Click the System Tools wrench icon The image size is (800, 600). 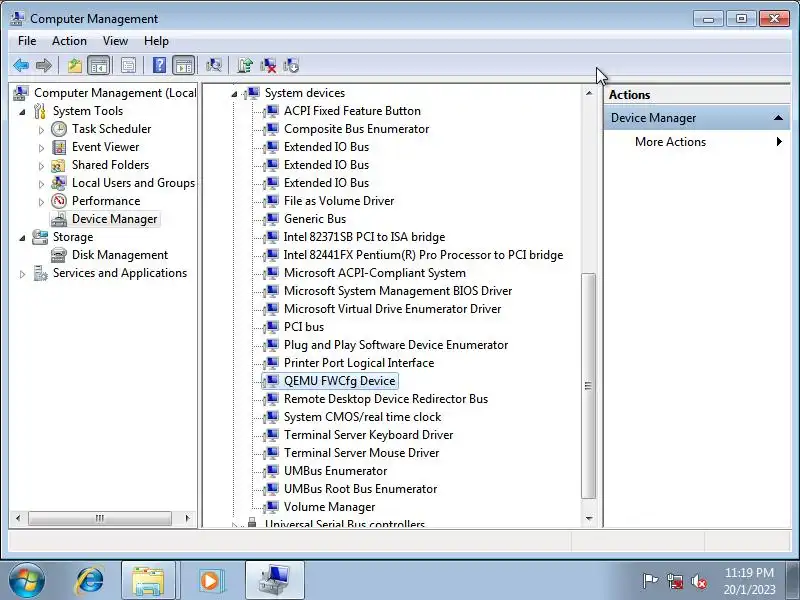[40, 111]
